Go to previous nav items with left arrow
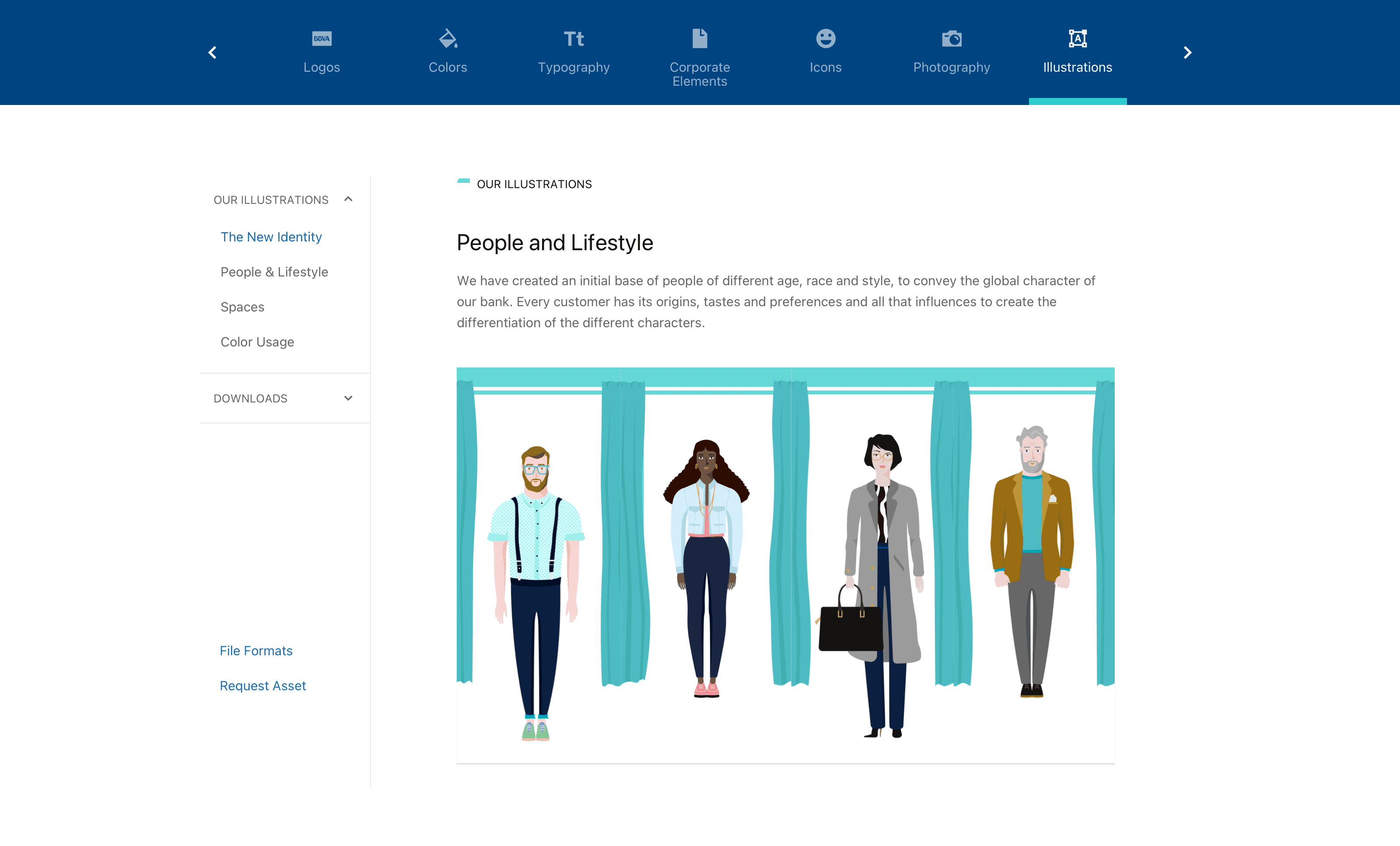Viewport: 1400px width, 846px height. tap(213, 53)
